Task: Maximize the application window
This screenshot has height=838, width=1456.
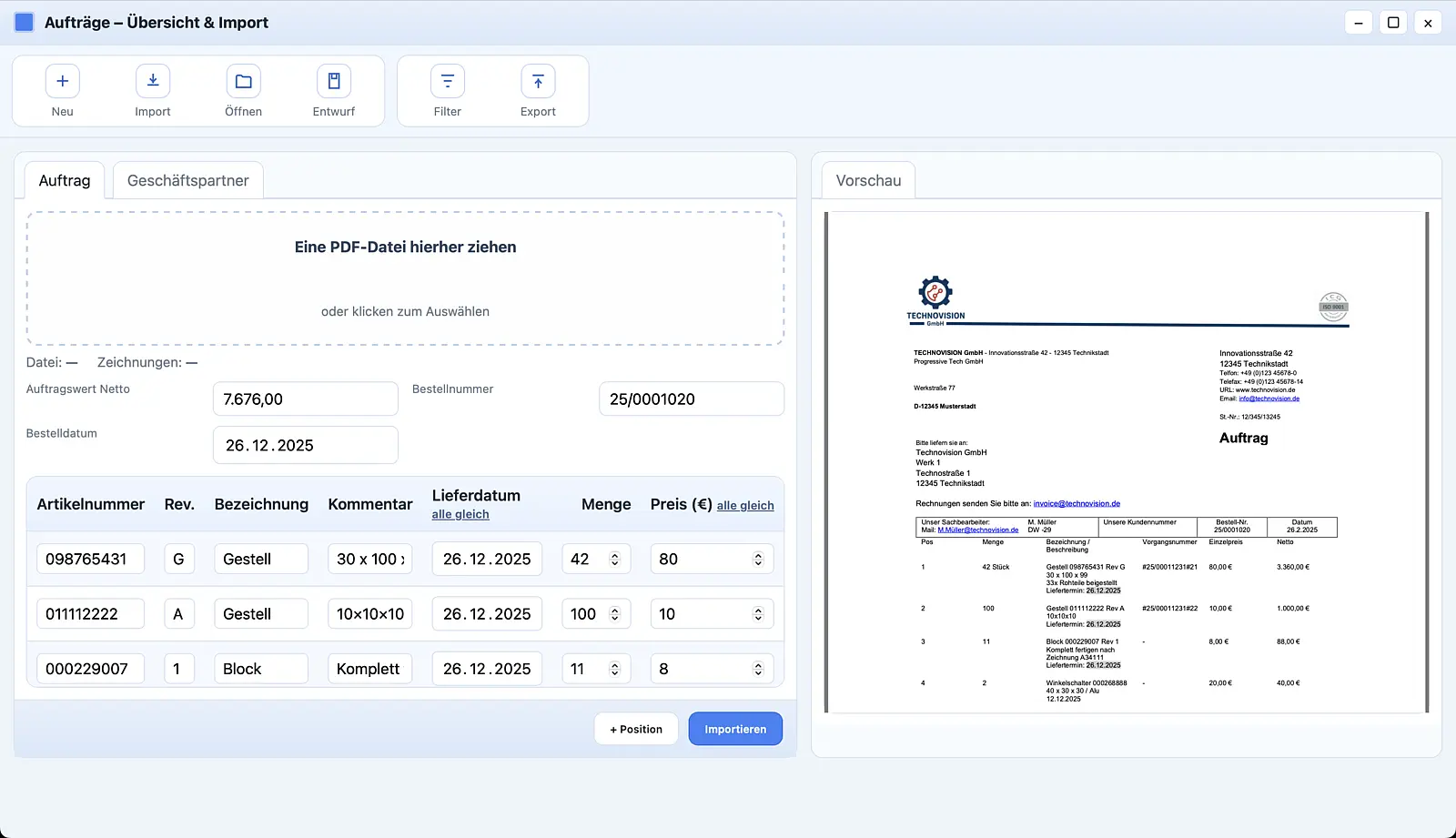Action: point(1392,23)
